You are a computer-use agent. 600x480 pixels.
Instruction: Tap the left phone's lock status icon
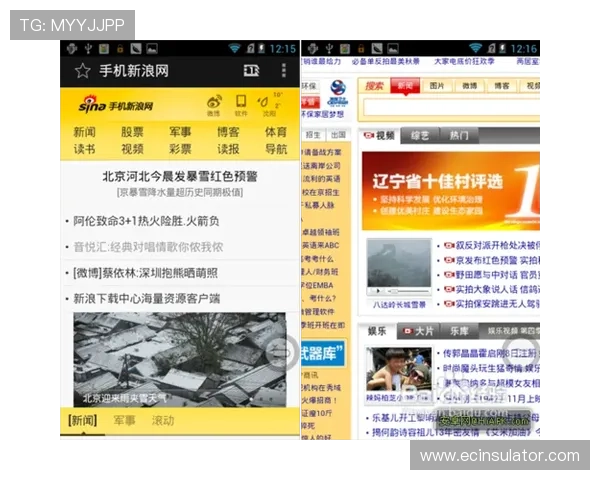pyautogui.click(x=120, y=49)
